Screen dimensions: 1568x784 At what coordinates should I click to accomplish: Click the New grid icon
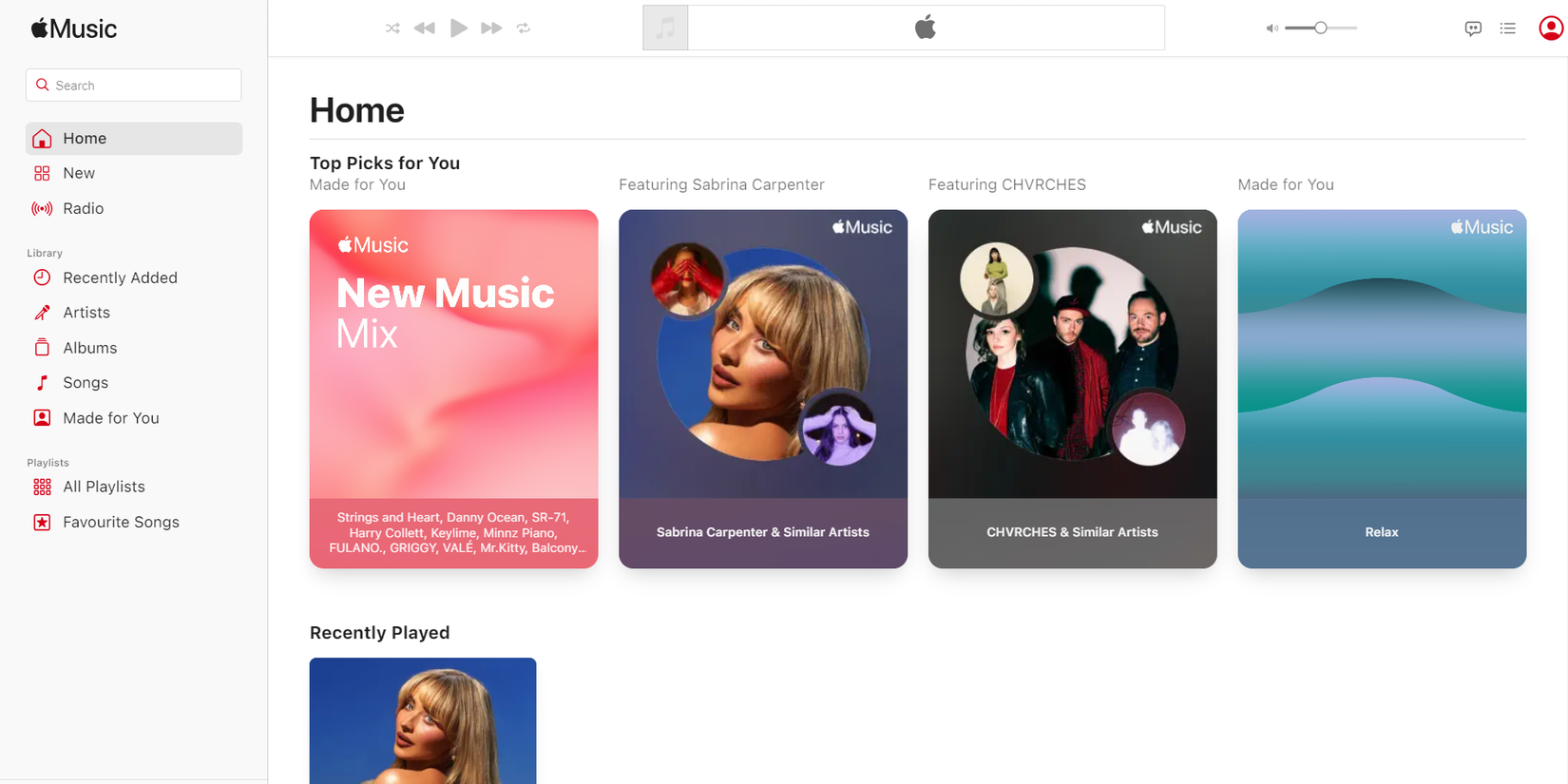[x=42, y=173]
